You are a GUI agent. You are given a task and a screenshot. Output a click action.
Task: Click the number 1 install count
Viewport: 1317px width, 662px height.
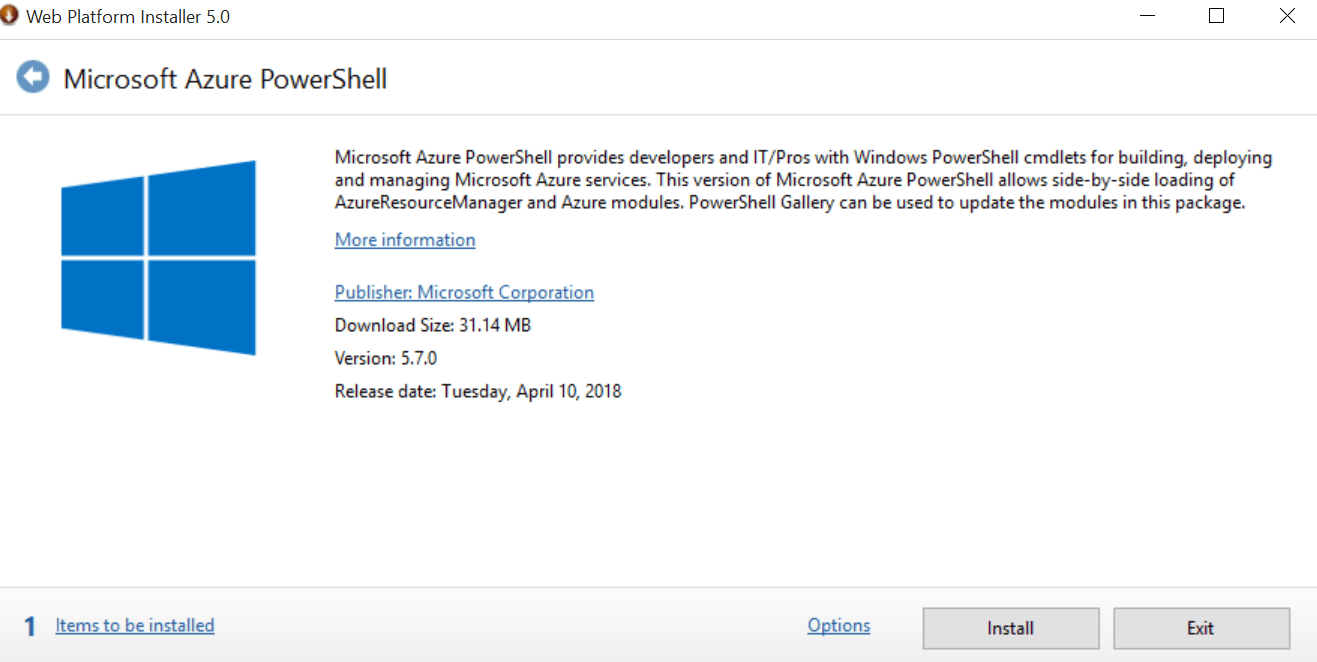(x=30, y=627)
